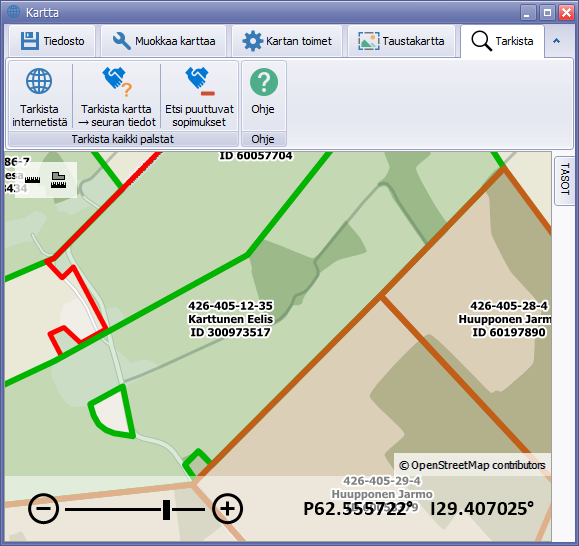
Task: Click Etsi puuttuvat sopimukset icon
Action: pos(200,82)
